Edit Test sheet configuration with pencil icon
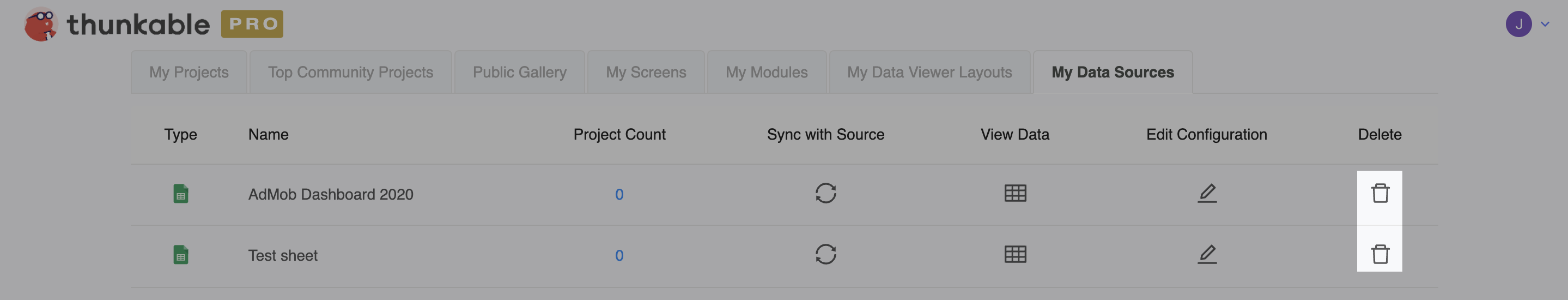This screenshot has width=1568, height=300. [1206, 254]
